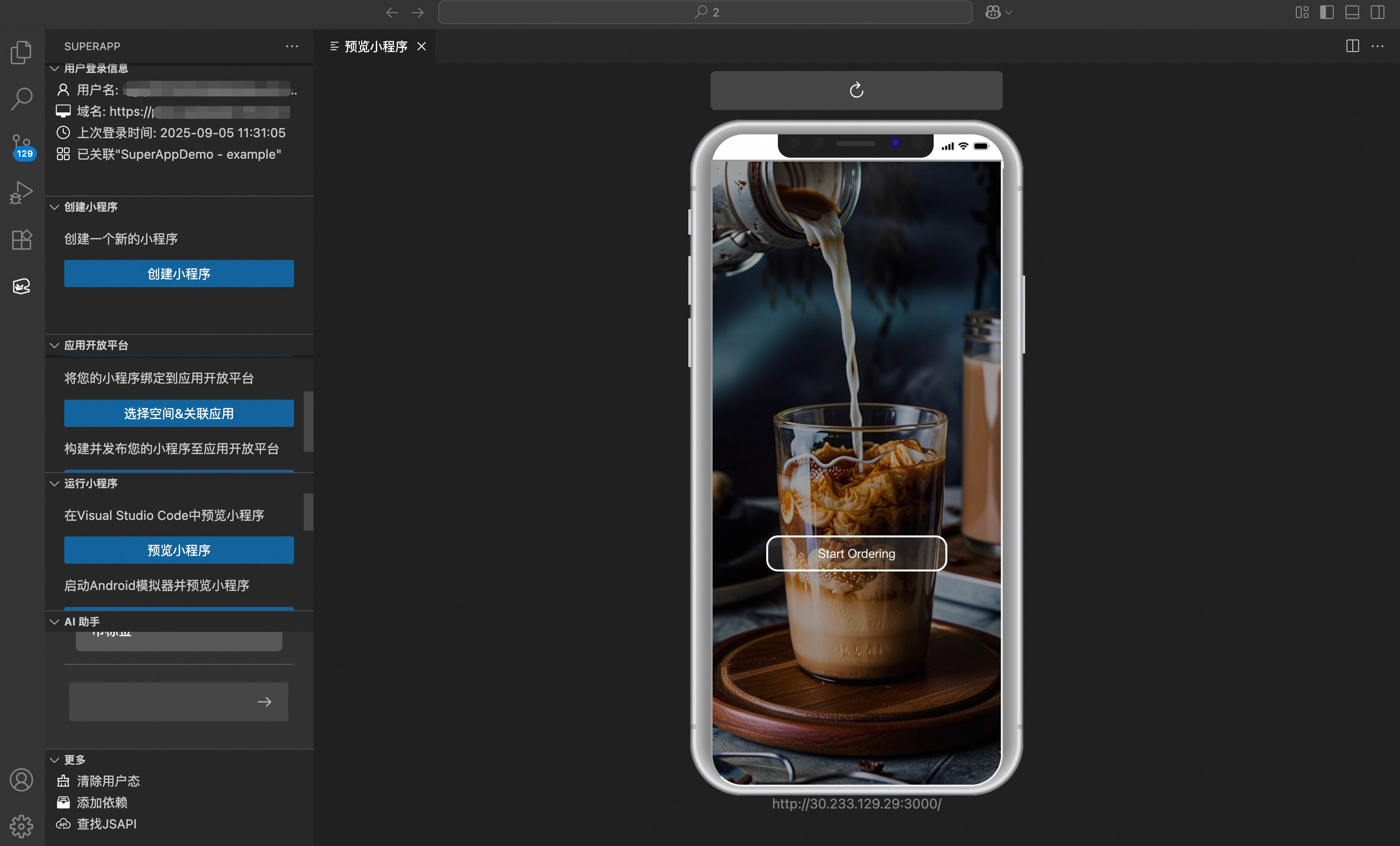This screenshot has width=1400, height=846.
Task: Open the SuperApp extension sidebar icon
Action: click(x=21, y=286)
